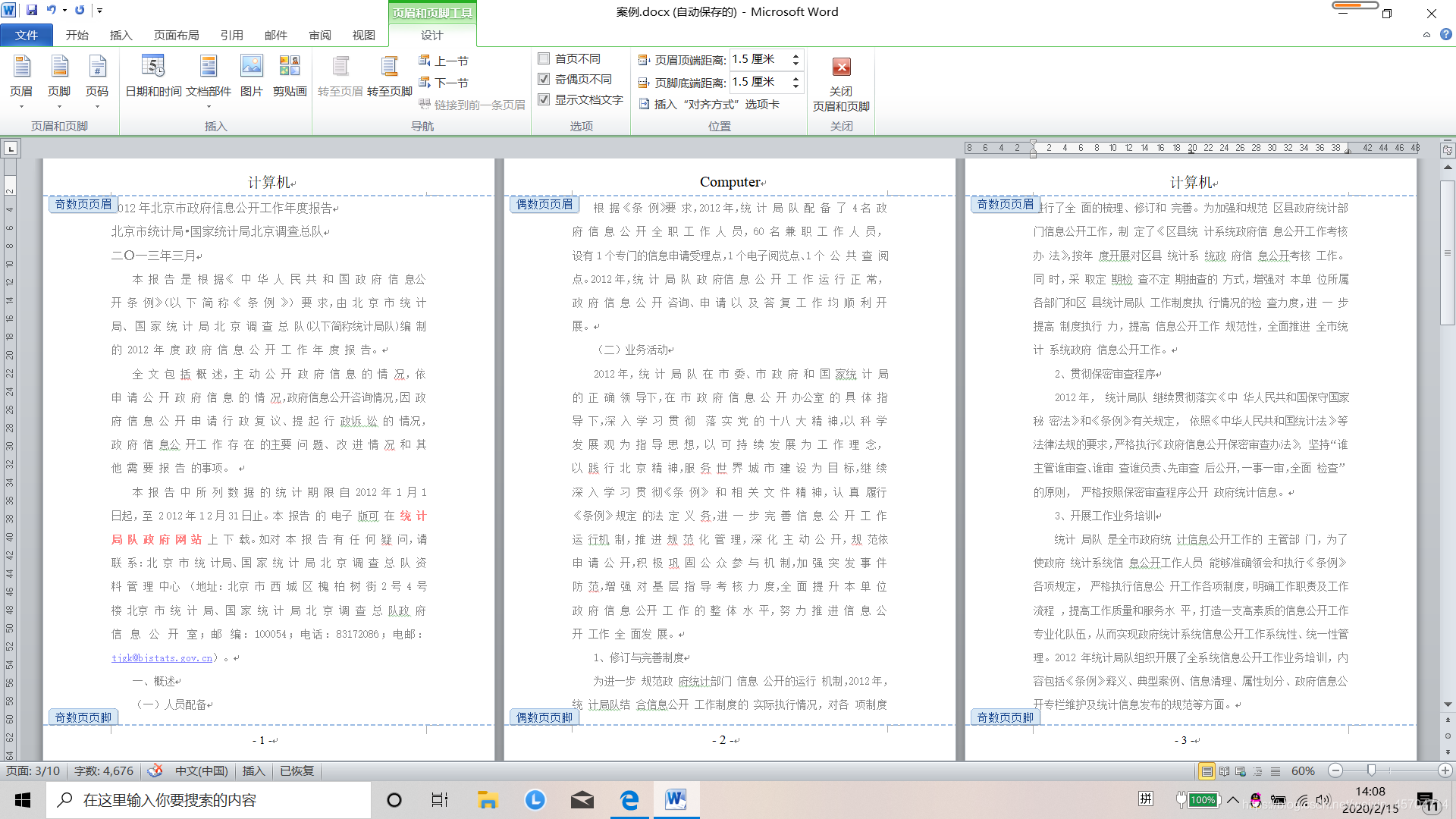
Task: Switch to the Page Layout (页面布局) tab
Action: tap(176, 35)
